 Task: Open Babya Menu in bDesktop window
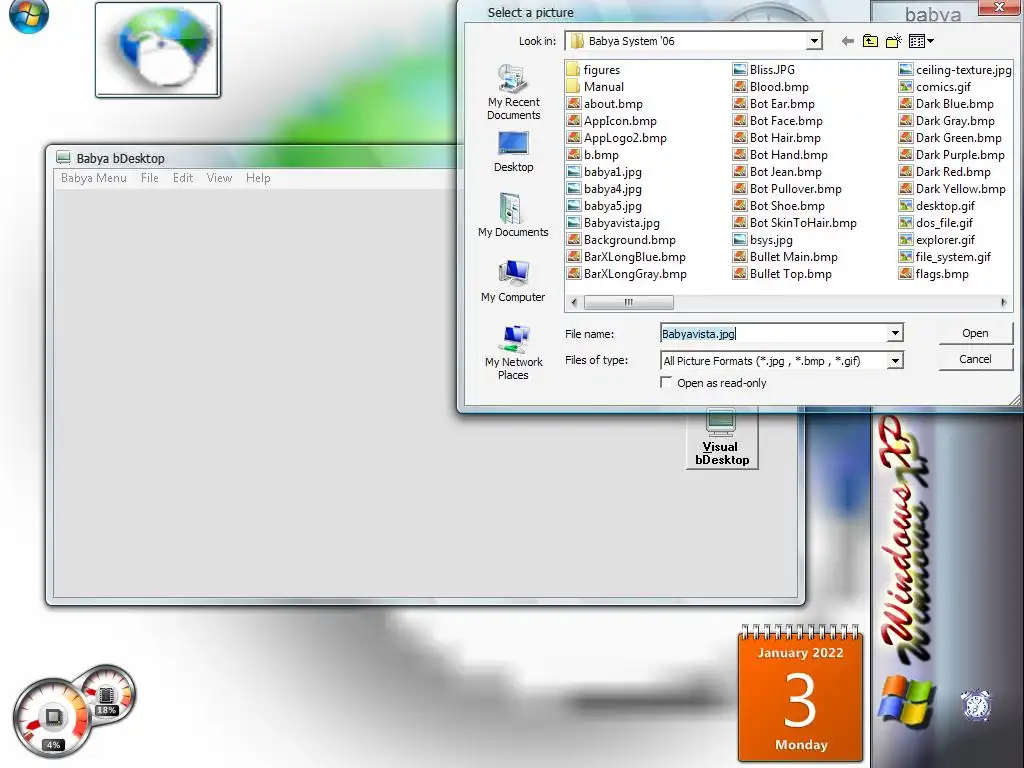pyautogui.click(x=93, y=178)
